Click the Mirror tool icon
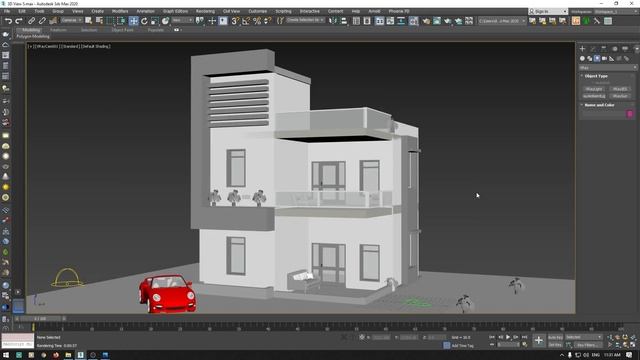The image size is (640, 360). coord(333,21)
